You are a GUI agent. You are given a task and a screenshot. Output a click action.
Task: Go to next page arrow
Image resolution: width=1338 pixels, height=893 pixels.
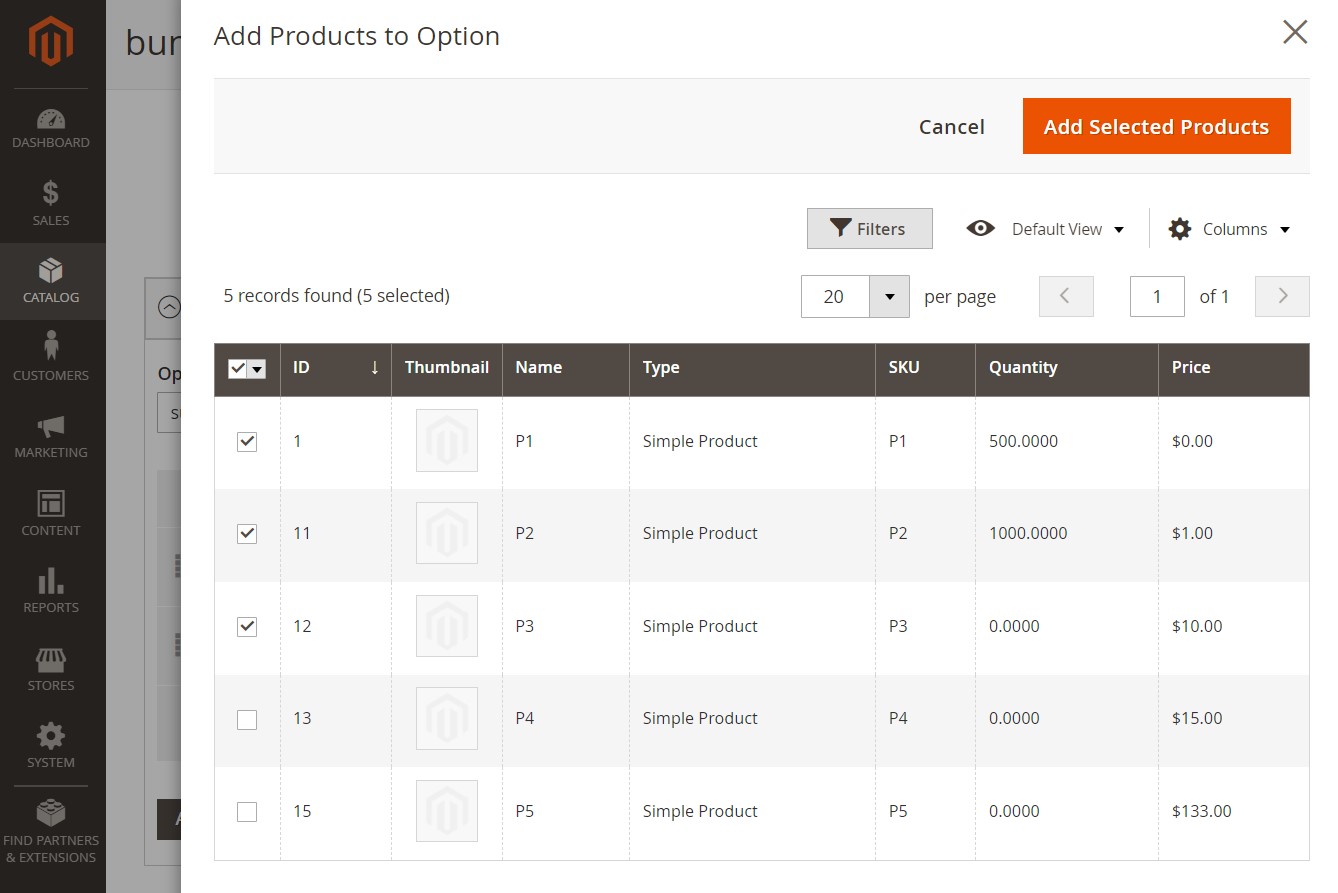coord(1282,296)
